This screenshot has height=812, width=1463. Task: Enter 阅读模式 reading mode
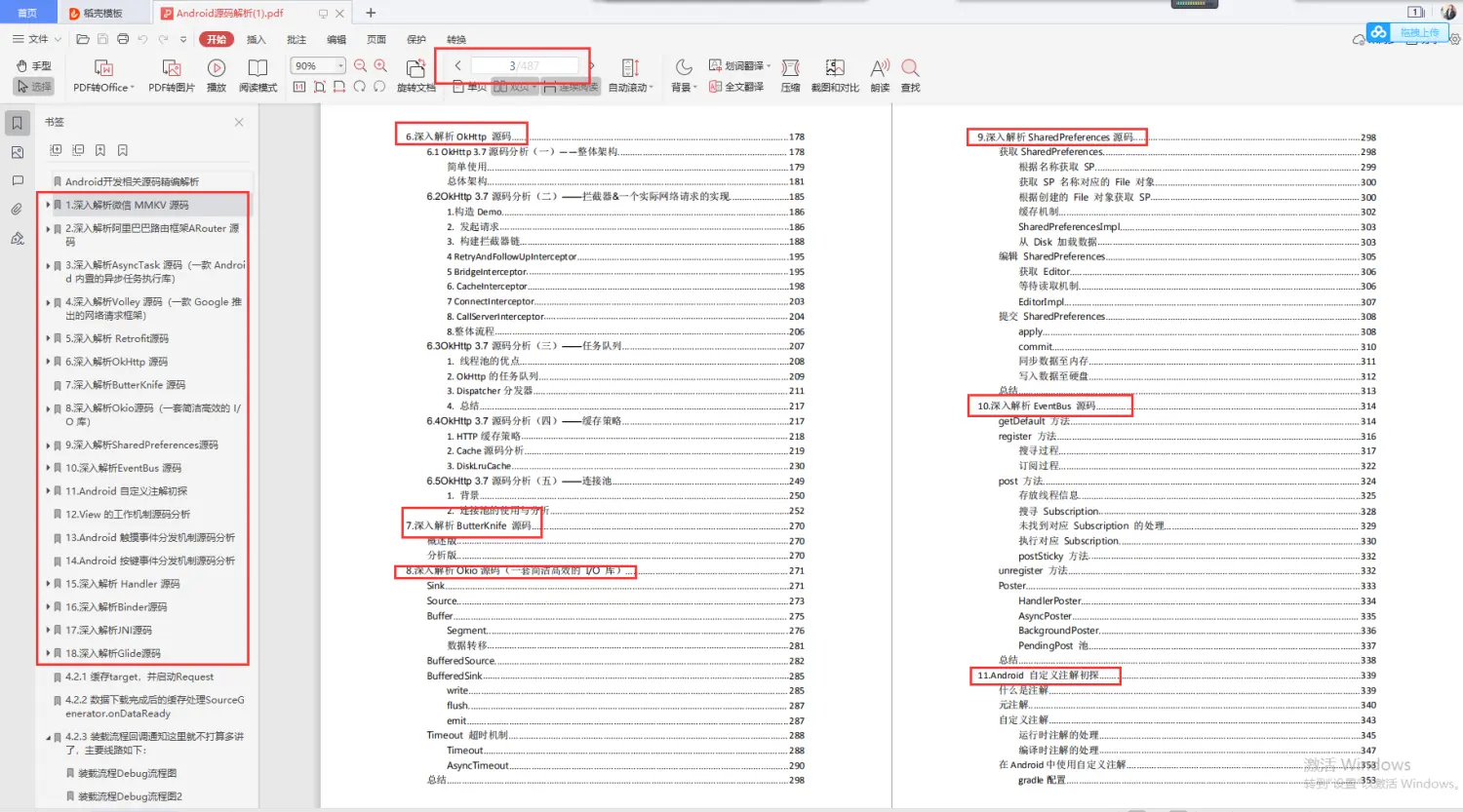point(257,76)
